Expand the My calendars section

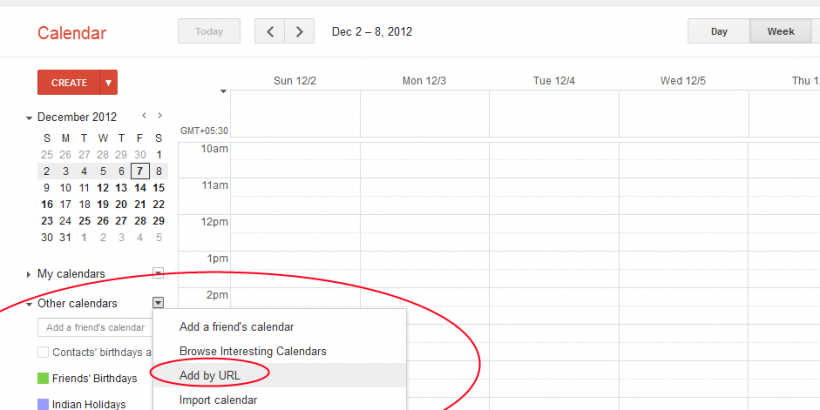29,274
